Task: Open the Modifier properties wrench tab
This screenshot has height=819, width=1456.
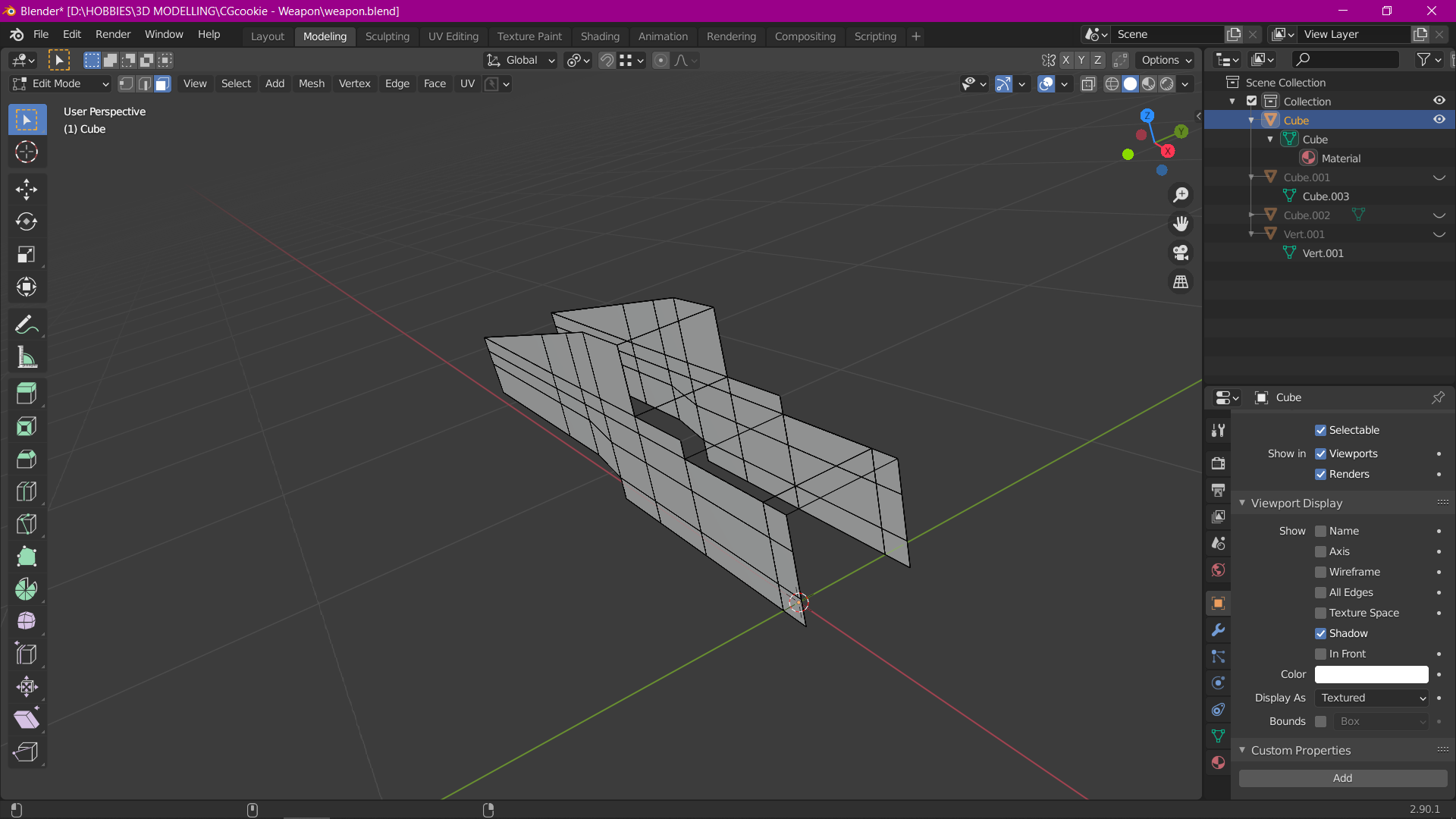Action: tap(1218, 630)
